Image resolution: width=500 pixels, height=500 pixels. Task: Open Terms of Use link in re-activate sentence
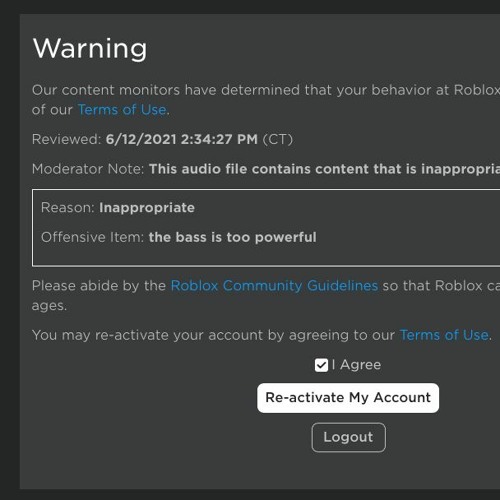click(x=444, y=335)
